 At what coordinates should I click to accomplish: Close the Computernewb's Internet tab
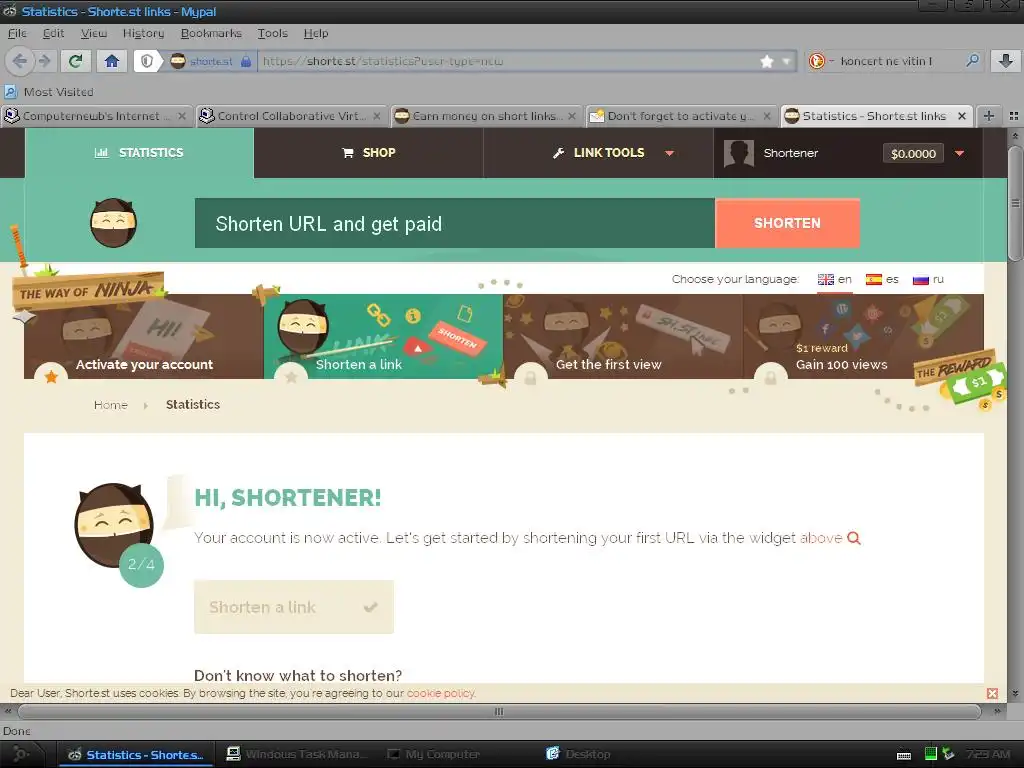tap(182, 116)
